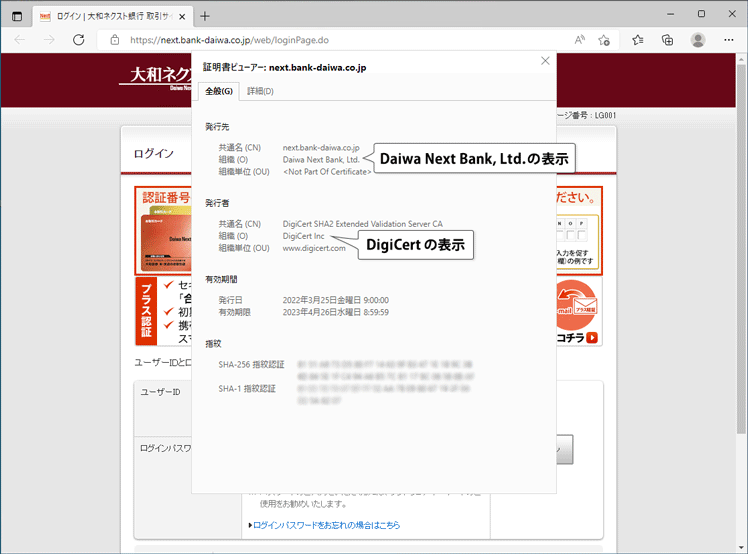Click the authentication card image
The image size is (748, 554).
pos(165,241)
